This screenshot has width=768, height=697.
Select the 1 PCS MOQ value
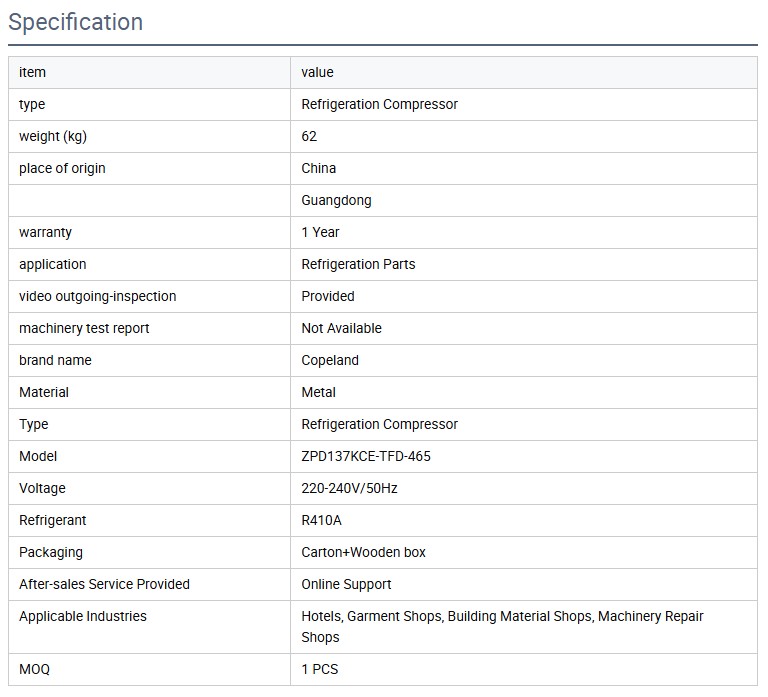[x=320, y=669]
